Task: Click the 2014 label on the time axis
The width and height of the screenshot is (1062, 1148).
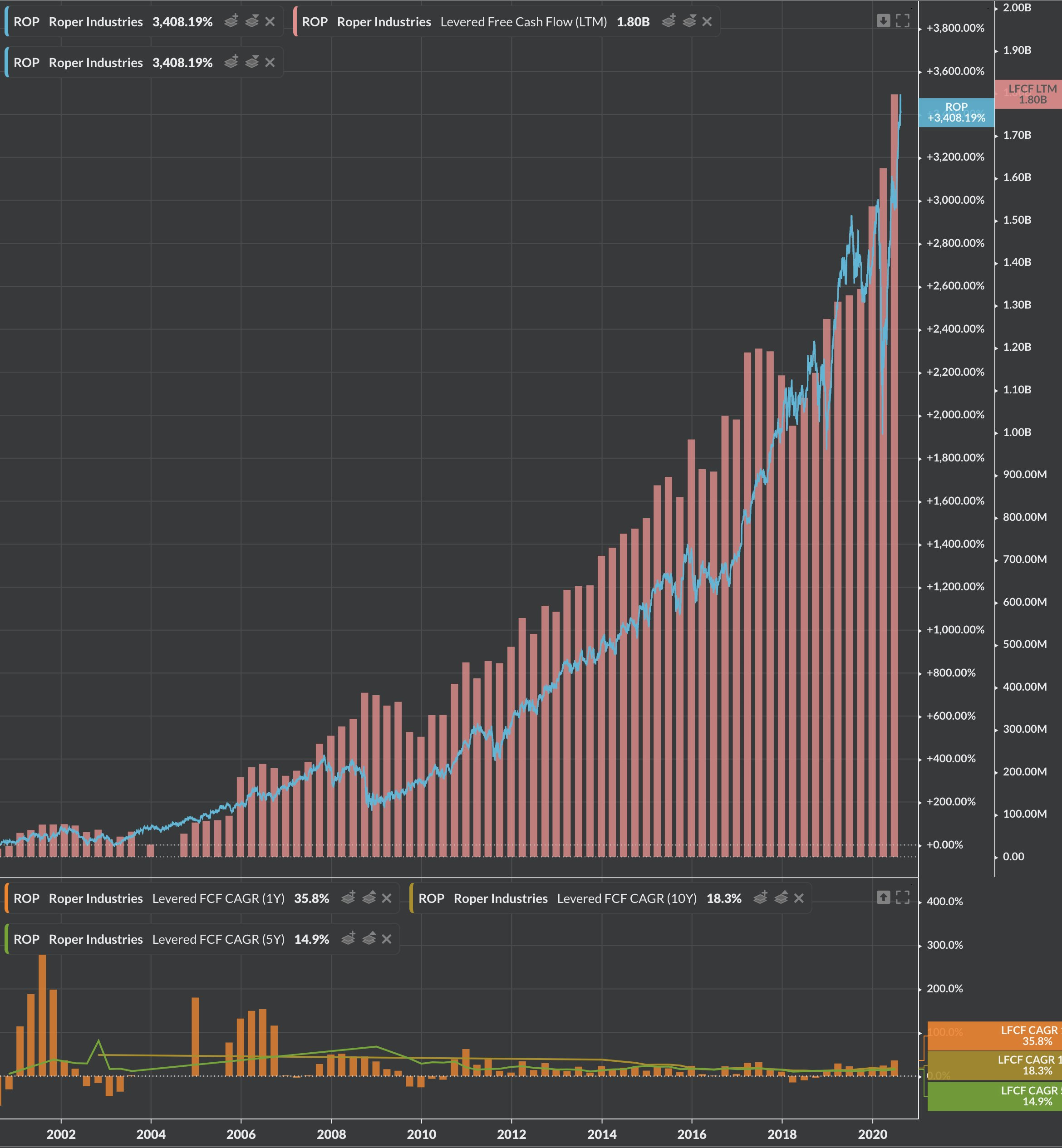Action: click(x=602, y=1134)
